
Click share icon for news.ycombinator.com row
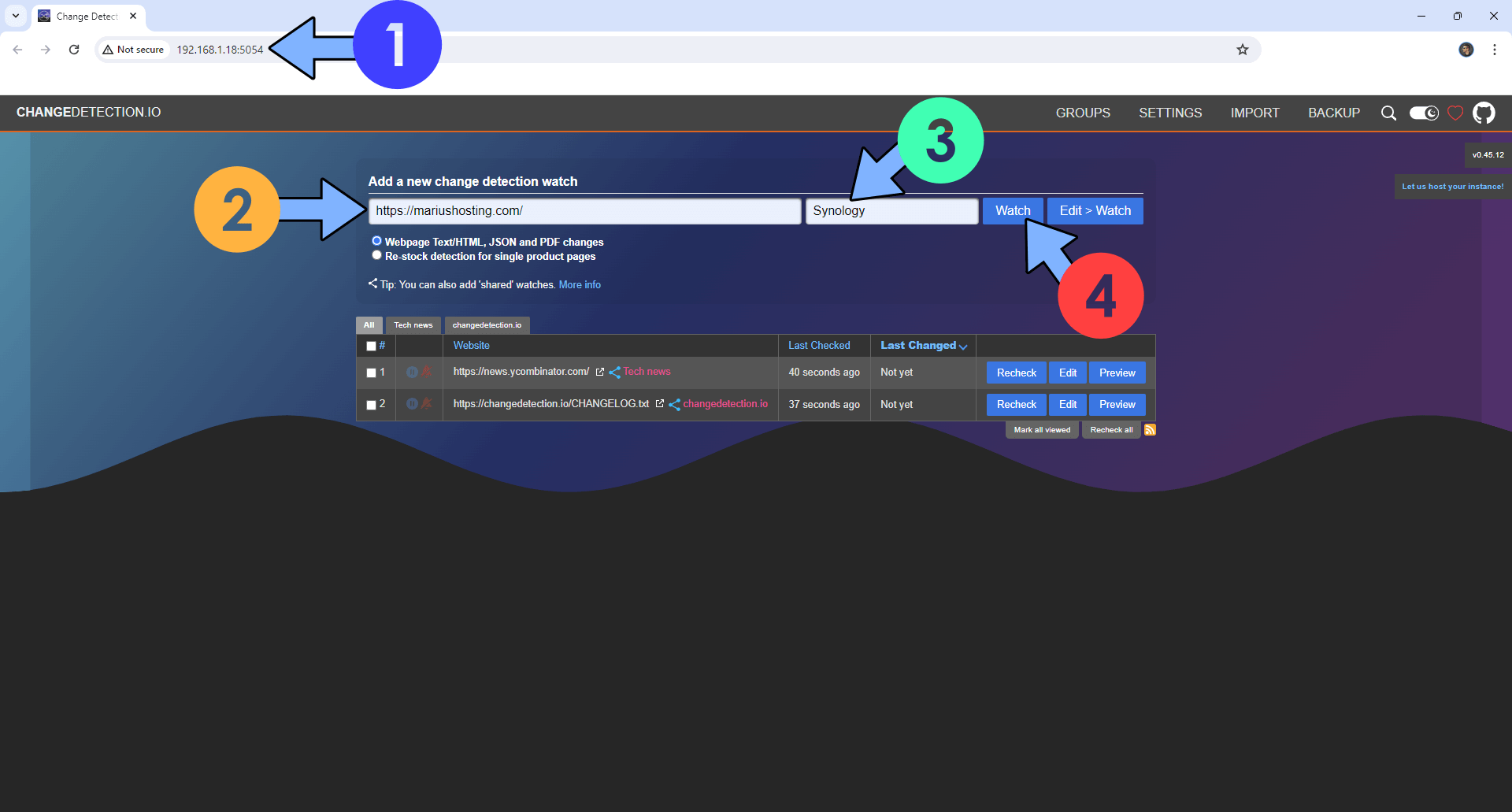point(614,373)
